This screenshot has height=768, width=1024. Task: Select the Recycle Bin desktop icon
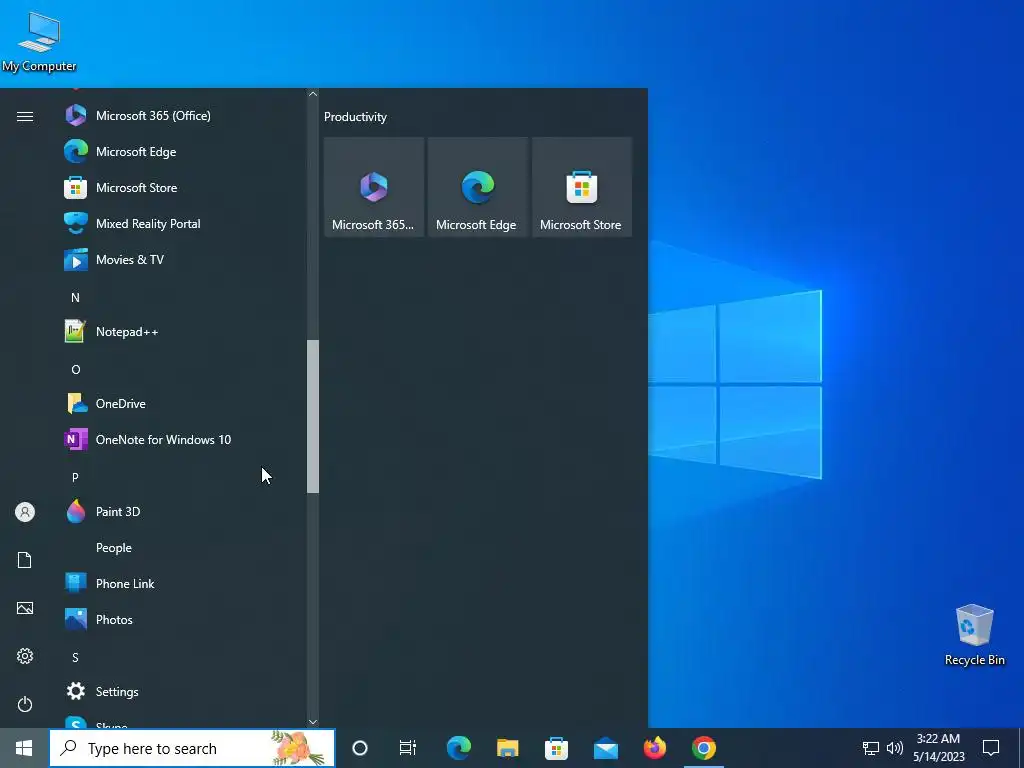click(x=974, y=635)
